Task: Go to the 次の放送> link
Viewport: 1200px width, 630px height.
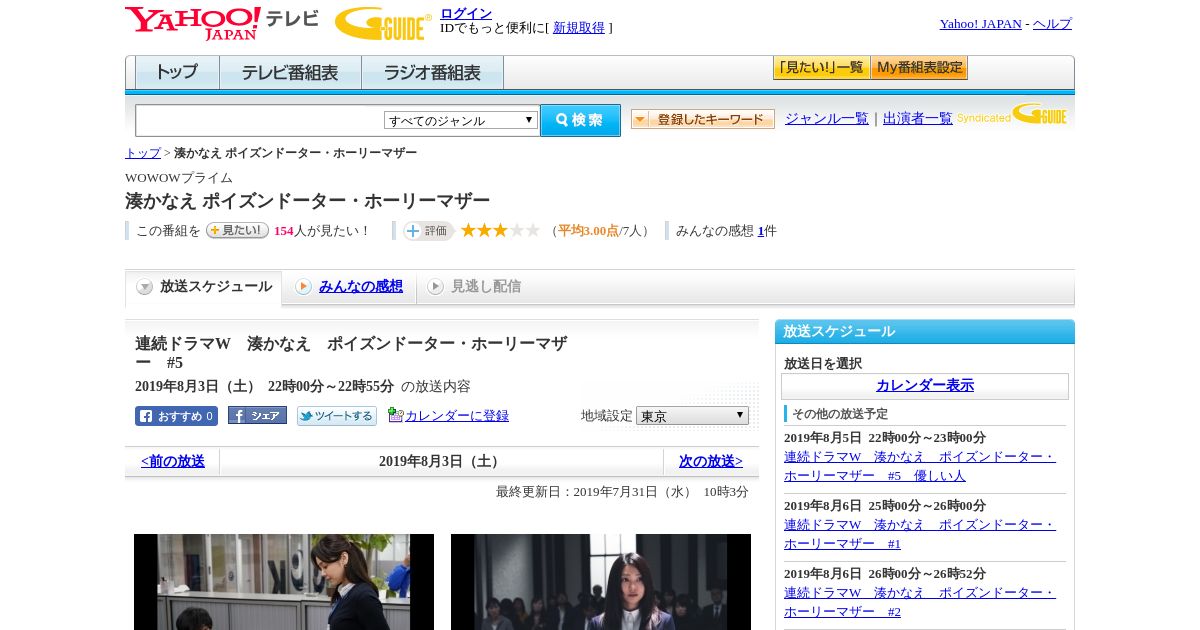Action: click(x=711, y=462)
